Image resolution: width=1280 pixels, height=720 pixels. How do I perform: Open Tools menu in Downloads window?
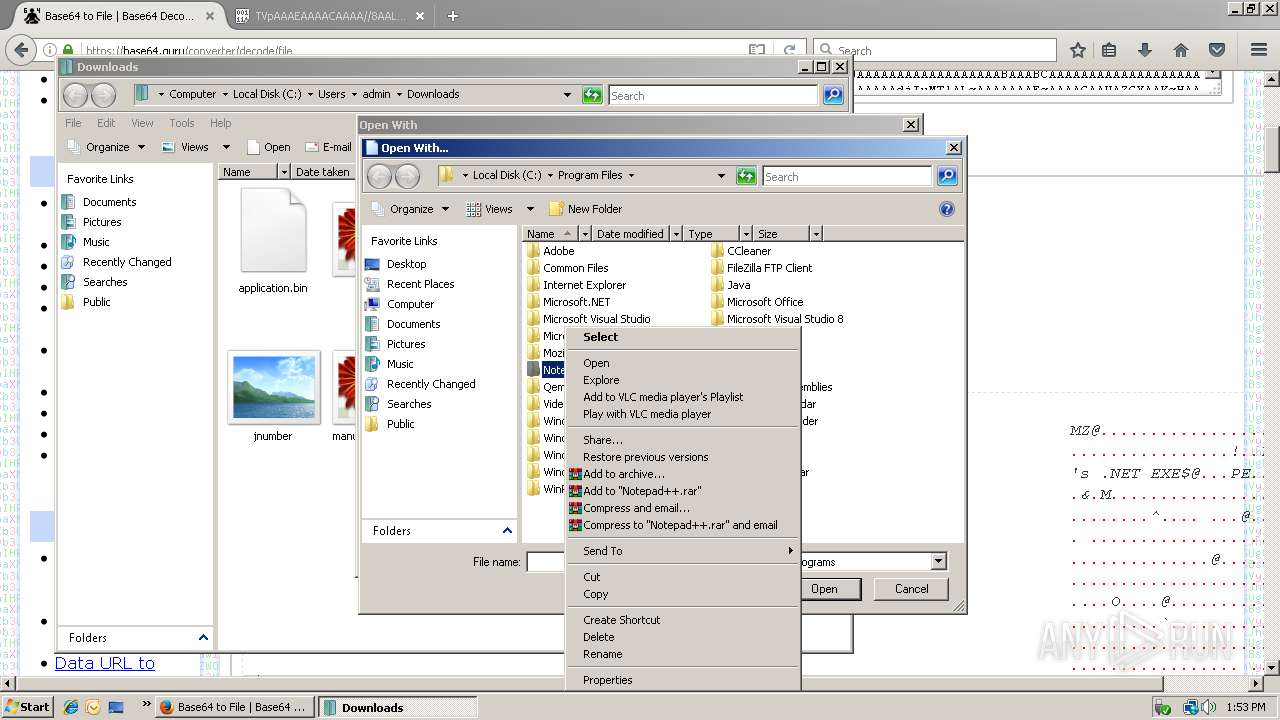(181, 123)
